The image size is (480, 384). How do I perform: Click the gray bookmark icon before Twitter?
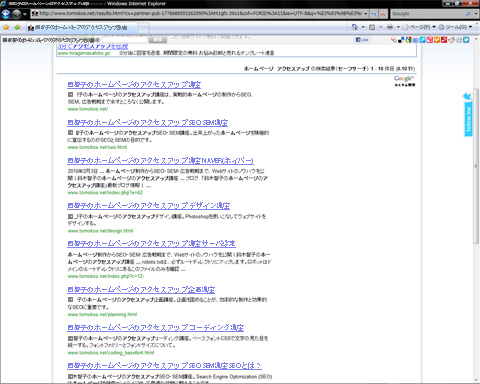coord(459,40)
